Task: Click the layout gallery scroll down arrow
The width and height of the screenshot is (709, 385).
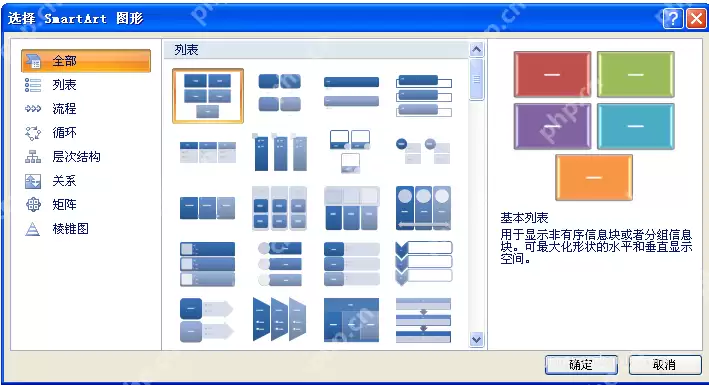Action: pyautogui.click(x=477, y=339)
